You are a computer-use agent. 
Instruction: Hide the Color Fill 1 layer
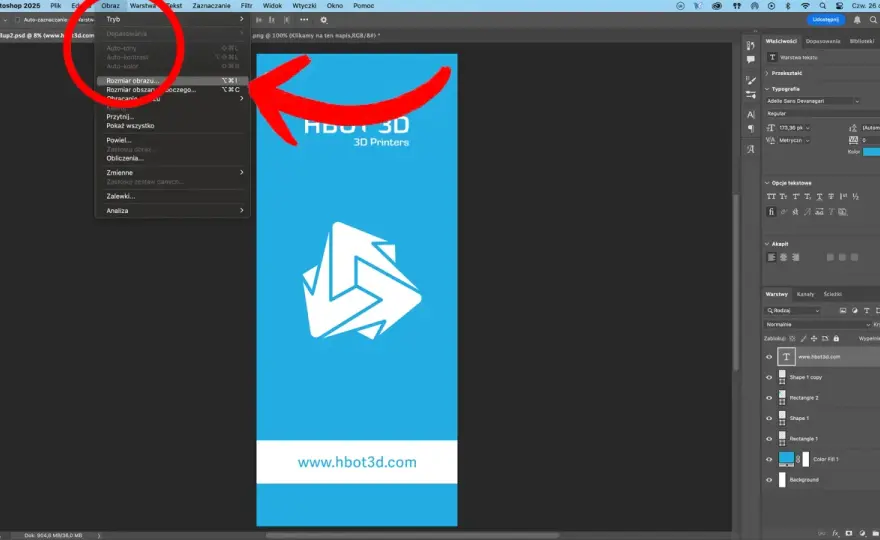pyautogui.click(x=769, y=459)
